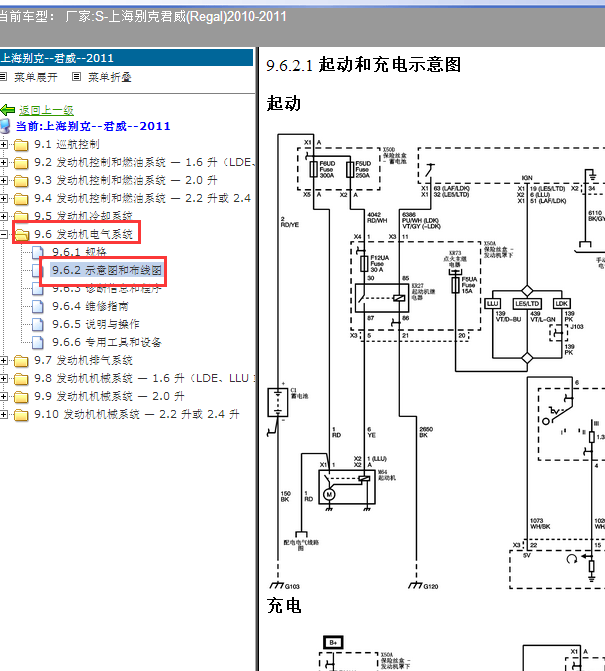Click the B+ box in charging diagram

tap(333, 642)
